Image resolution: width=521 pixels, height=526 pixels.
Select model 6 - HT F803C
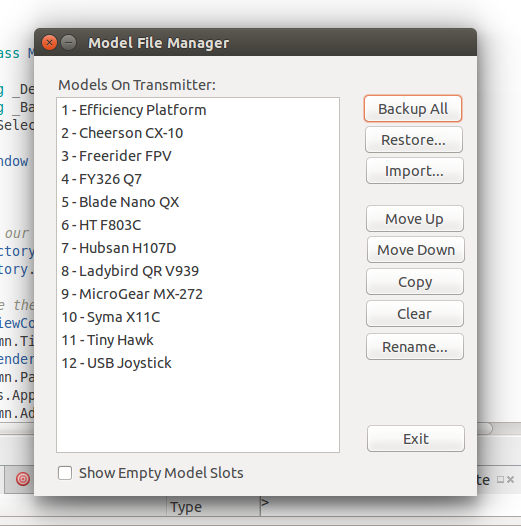[x=198, y=225]
